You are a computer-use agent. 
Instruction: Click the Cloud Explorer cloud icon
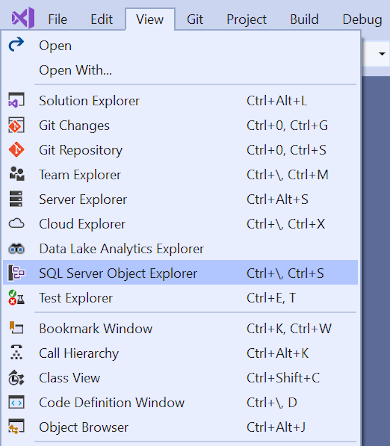pyautogui.click(x=16, y=224)
